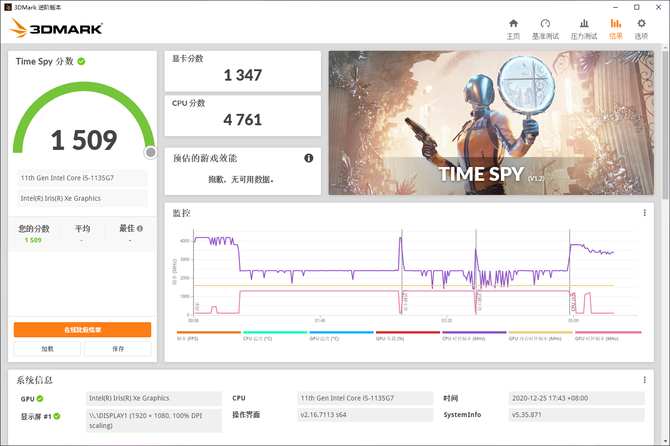The width and height of the screenshot is (670, 446).
Task: Click the green GPU status checkmark
Action: [43, 398]
